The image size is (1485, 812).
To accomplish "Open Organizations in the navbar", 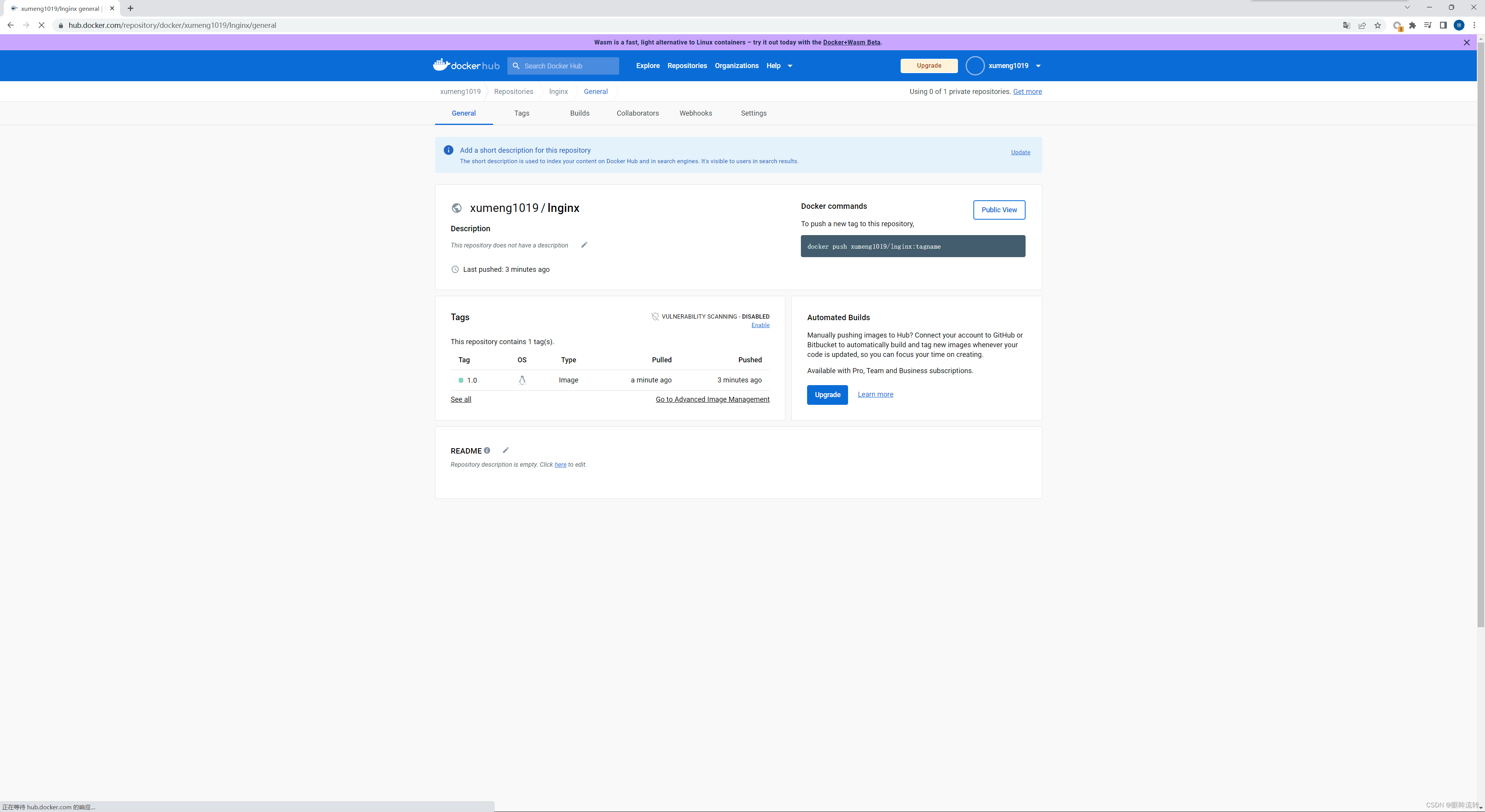I will click(x=737, y=66).
